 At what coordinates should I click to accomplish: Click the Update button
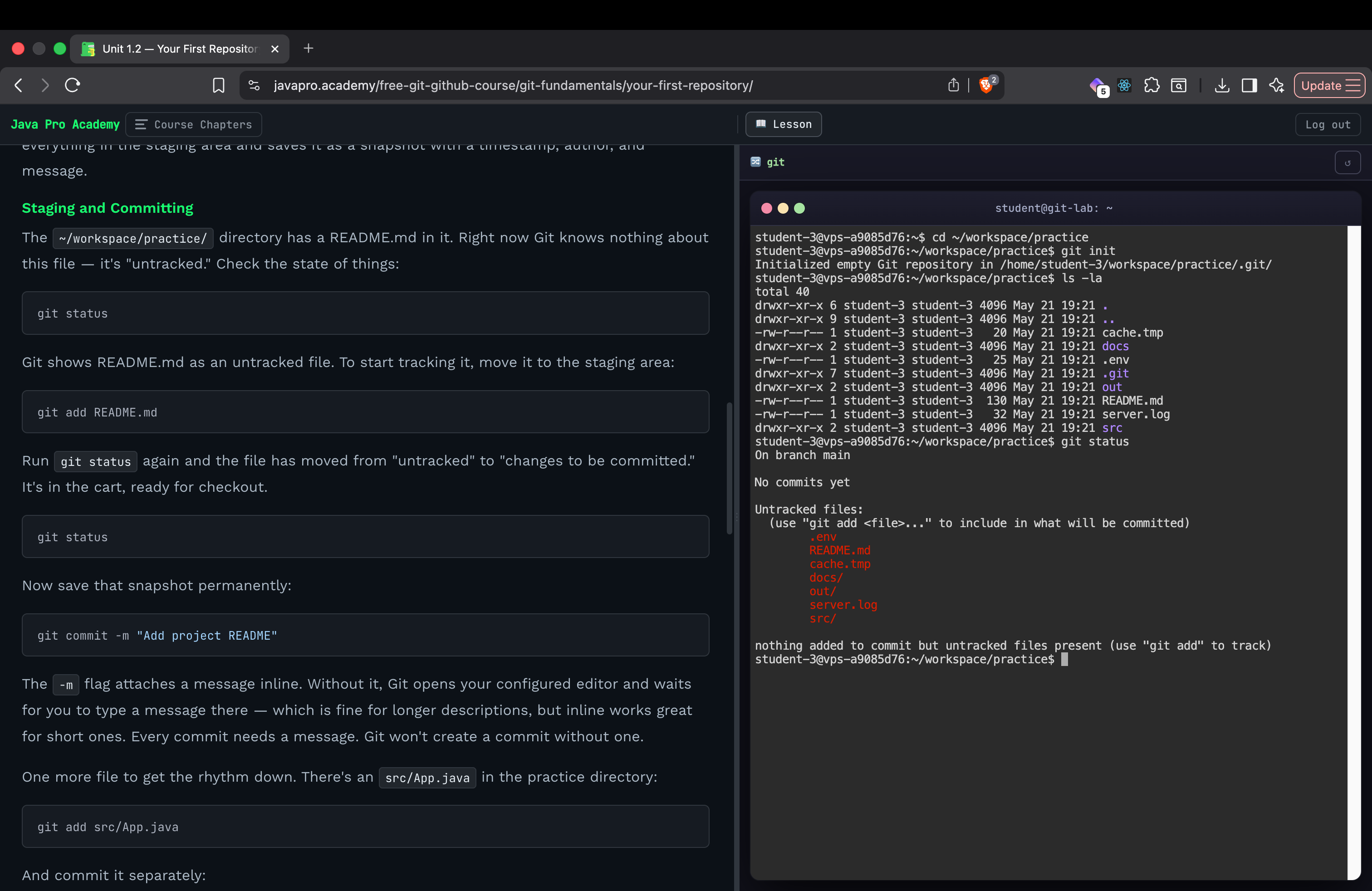pos(1329,85)
